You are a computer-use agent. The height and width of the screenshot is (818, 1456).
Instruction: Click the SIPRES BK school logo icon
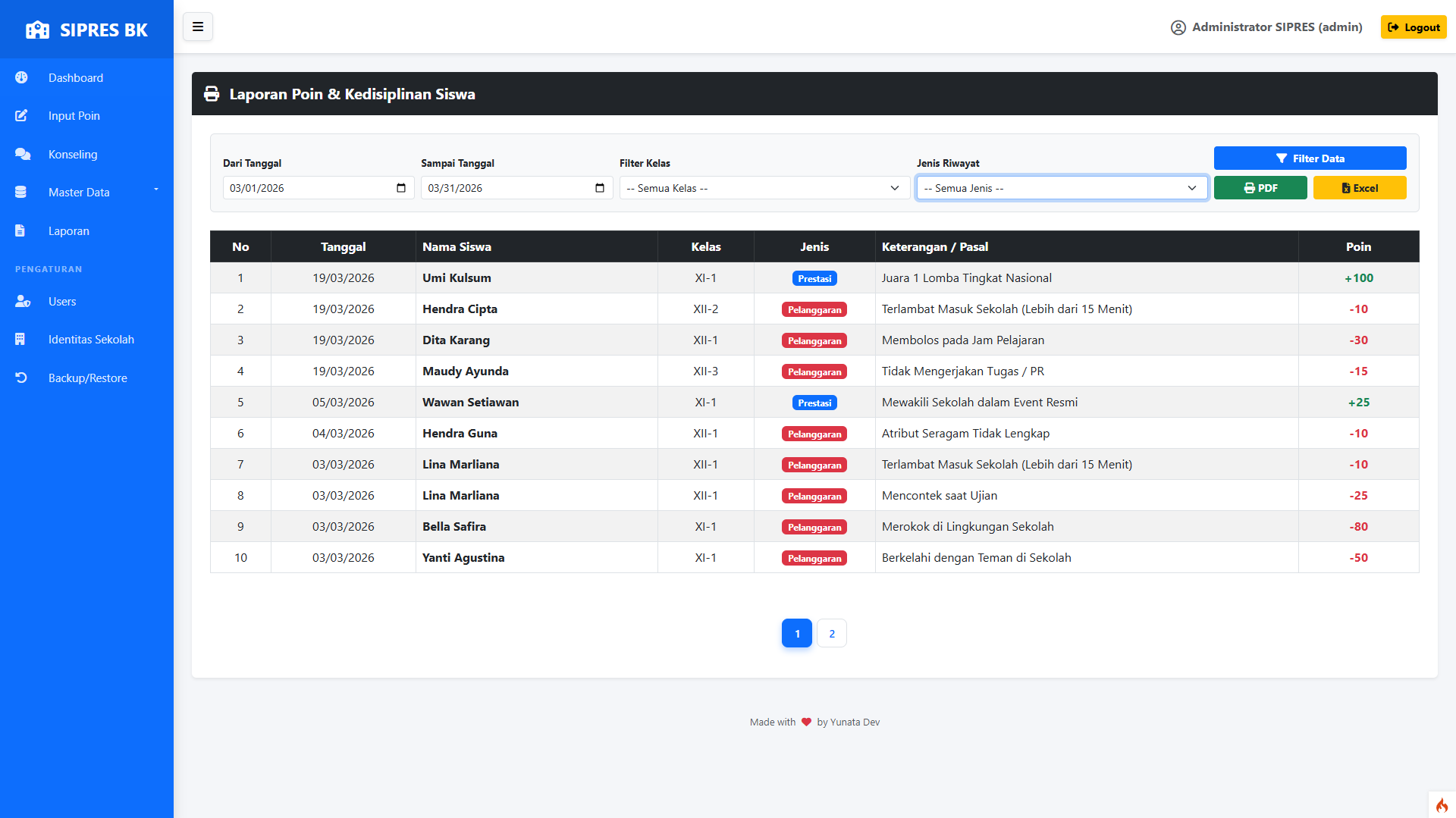37,30
